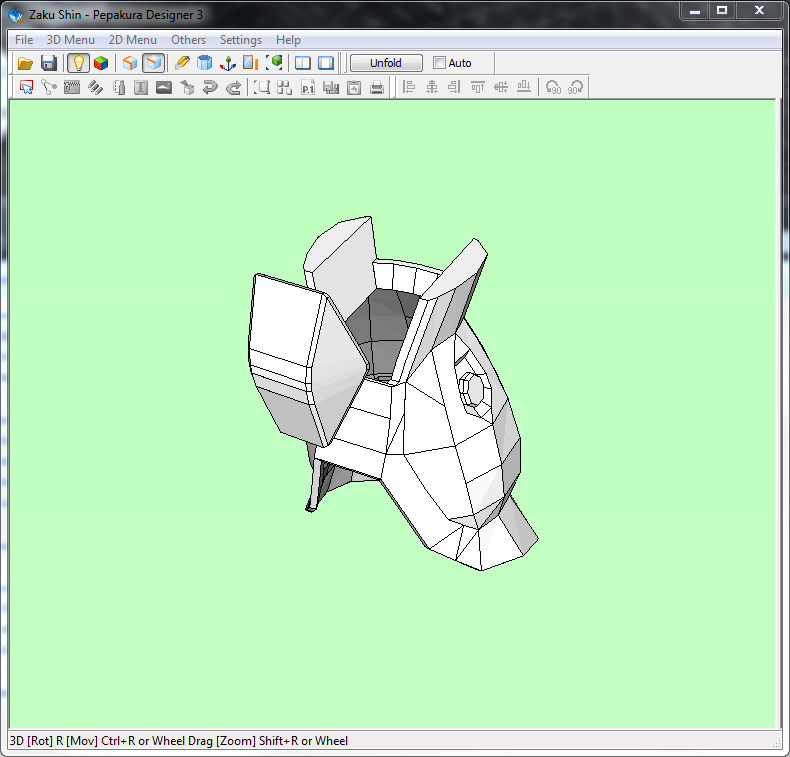Click the align vertical center icon

click(x=501, y=87)
